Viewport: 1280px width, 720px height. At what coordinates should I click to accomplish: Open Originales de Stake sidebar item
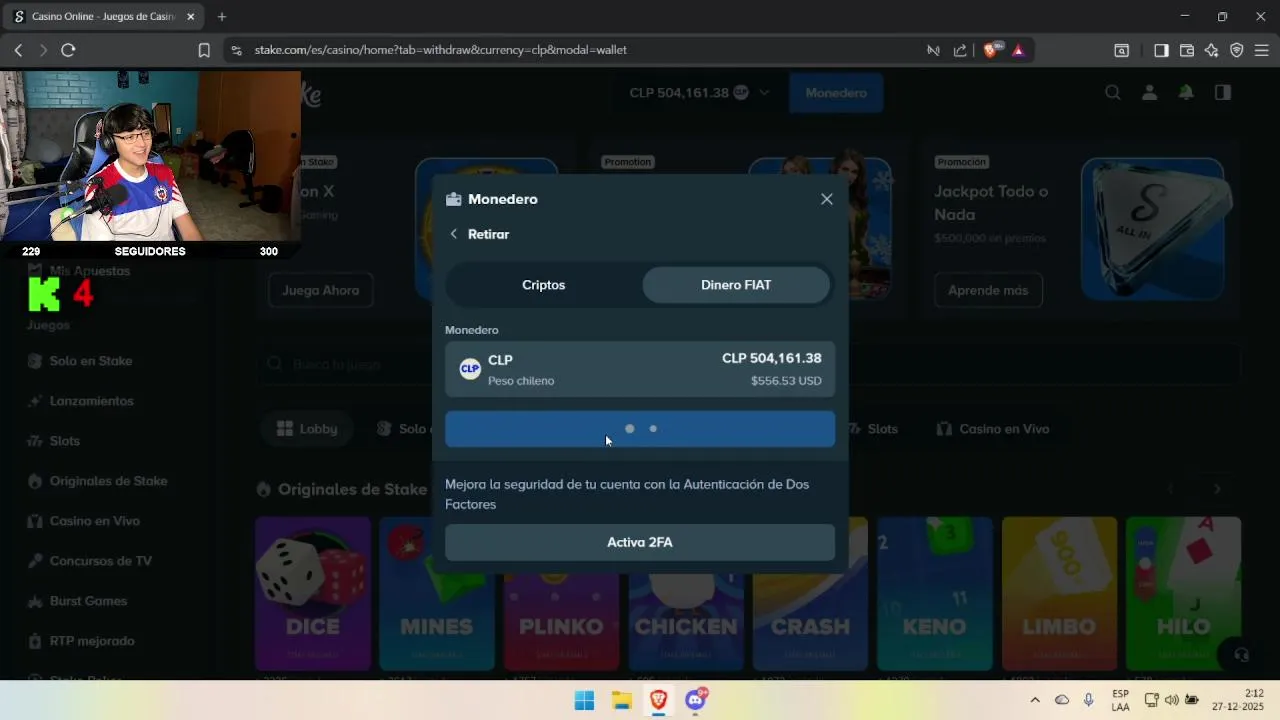[108, 481]
